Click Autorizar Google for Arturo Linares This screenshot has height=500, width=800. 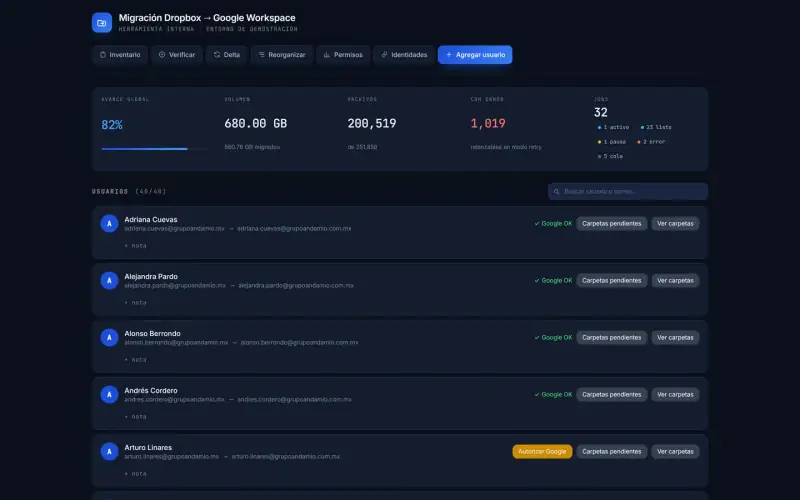pos(542,452)
